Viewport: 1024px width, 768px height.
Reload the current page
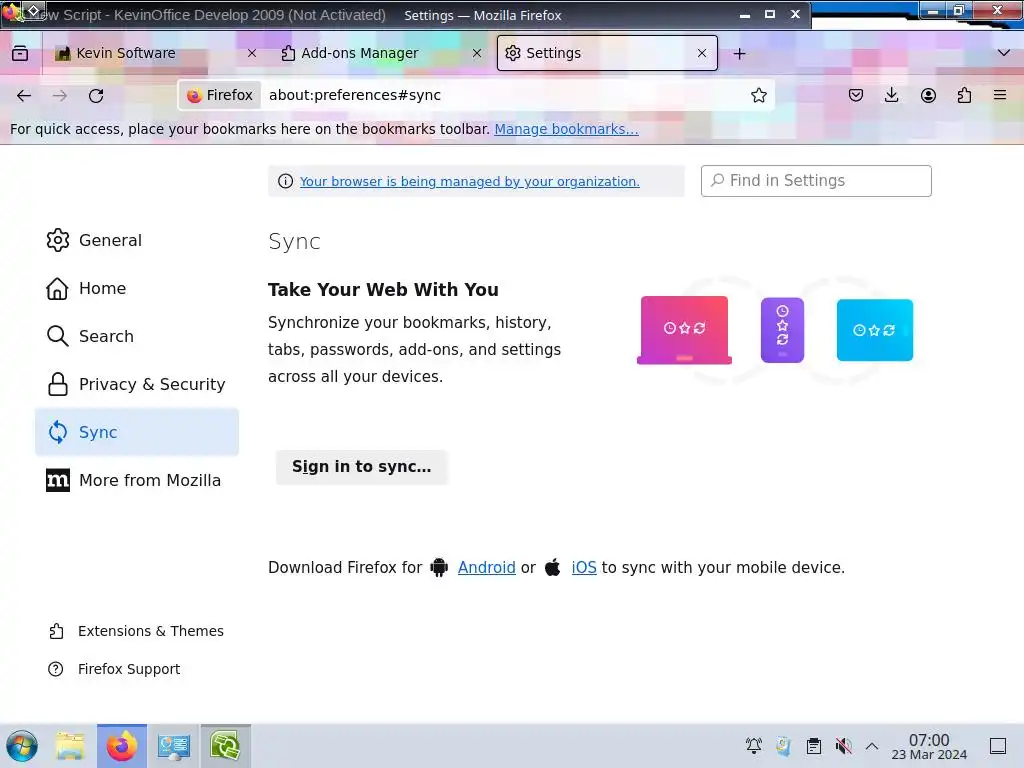96,96
